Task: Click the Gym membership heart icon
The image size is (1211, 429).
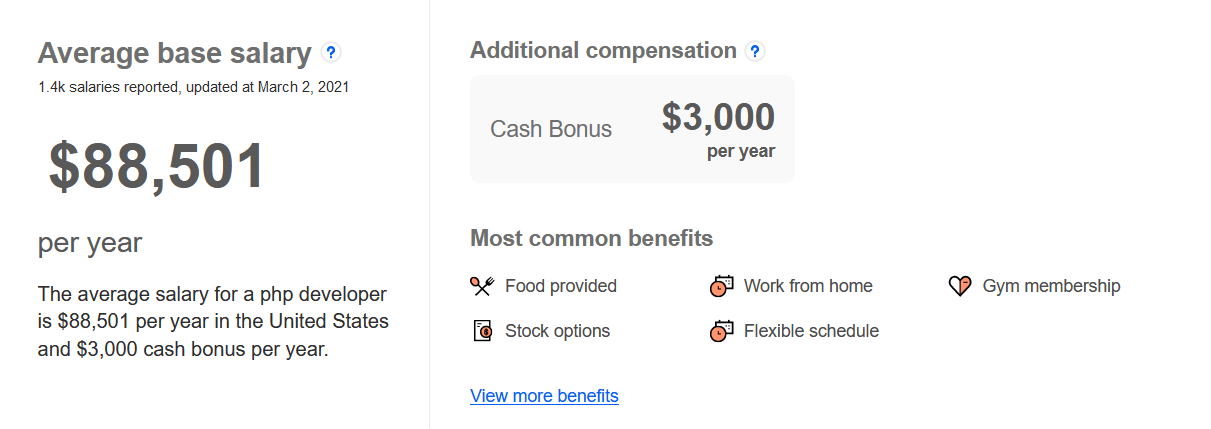Action: [960, 286]
